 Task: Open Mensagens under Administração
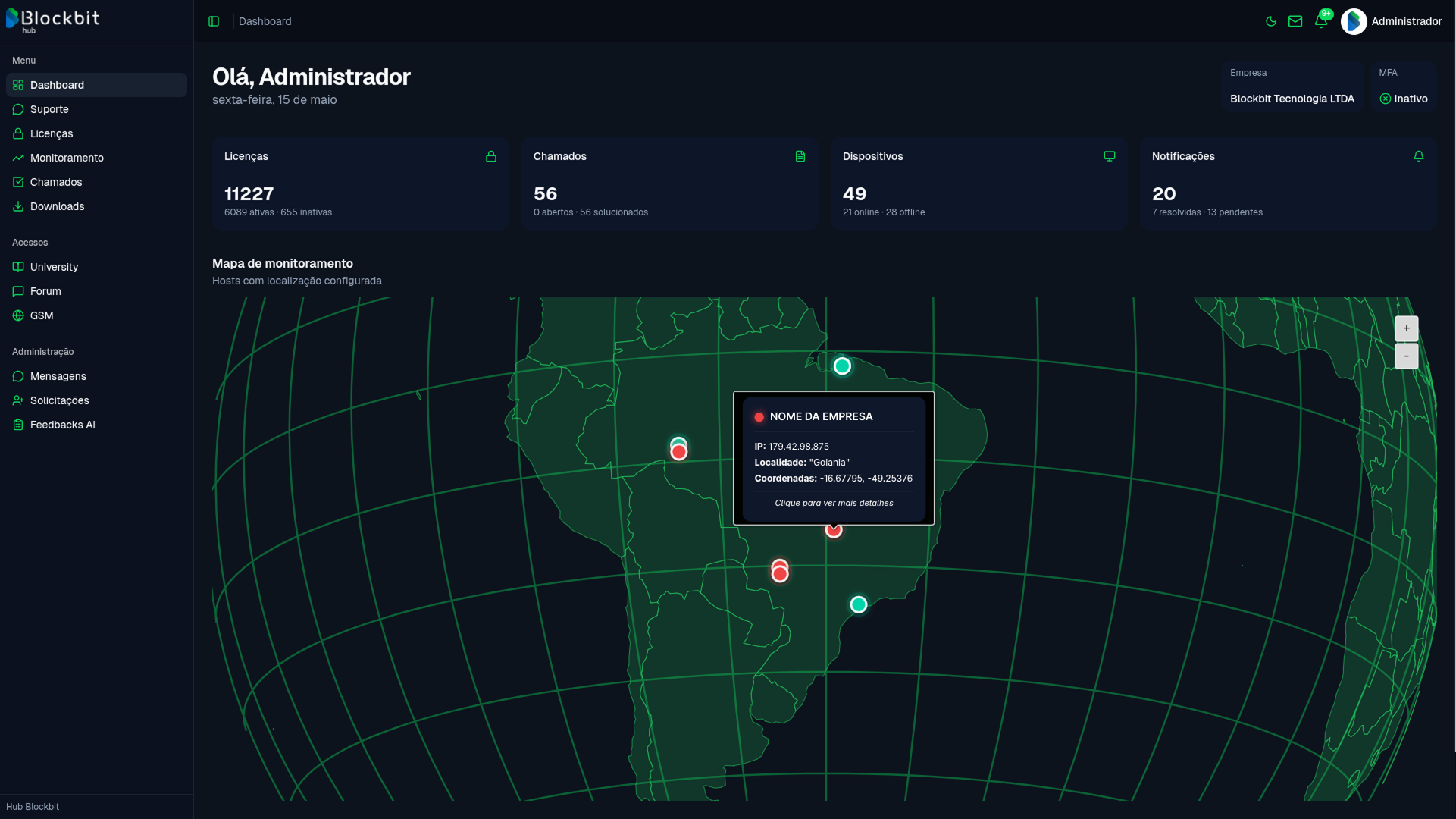[96, 376]
